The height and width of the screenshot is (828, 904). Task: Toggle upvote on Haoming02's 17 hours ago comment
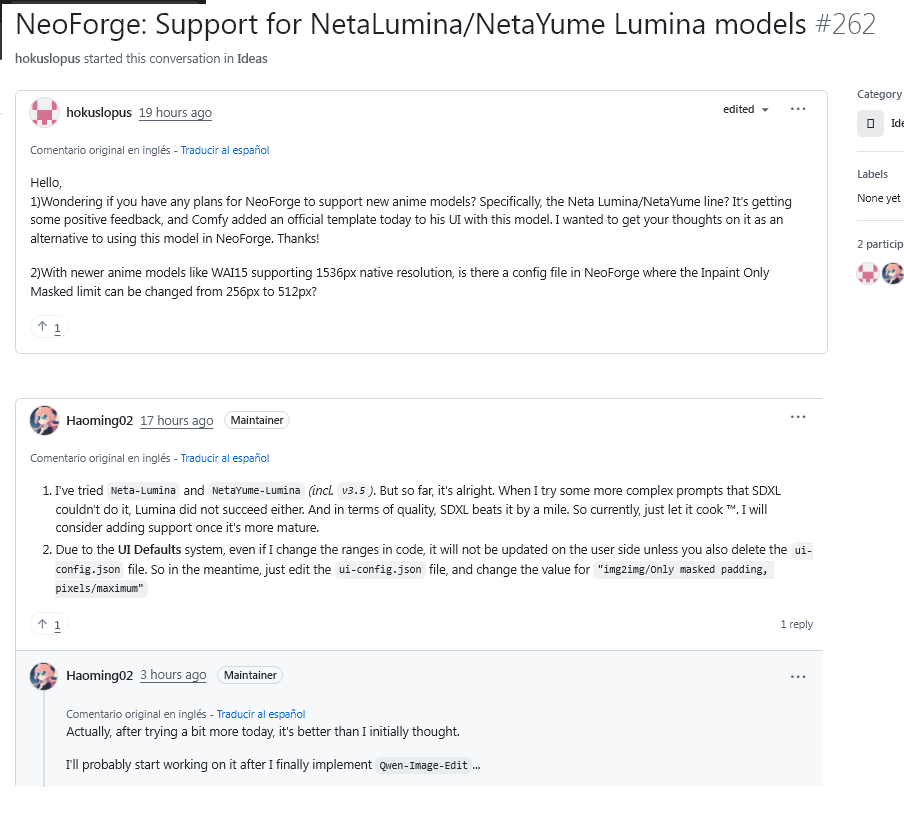pos(49,624)
